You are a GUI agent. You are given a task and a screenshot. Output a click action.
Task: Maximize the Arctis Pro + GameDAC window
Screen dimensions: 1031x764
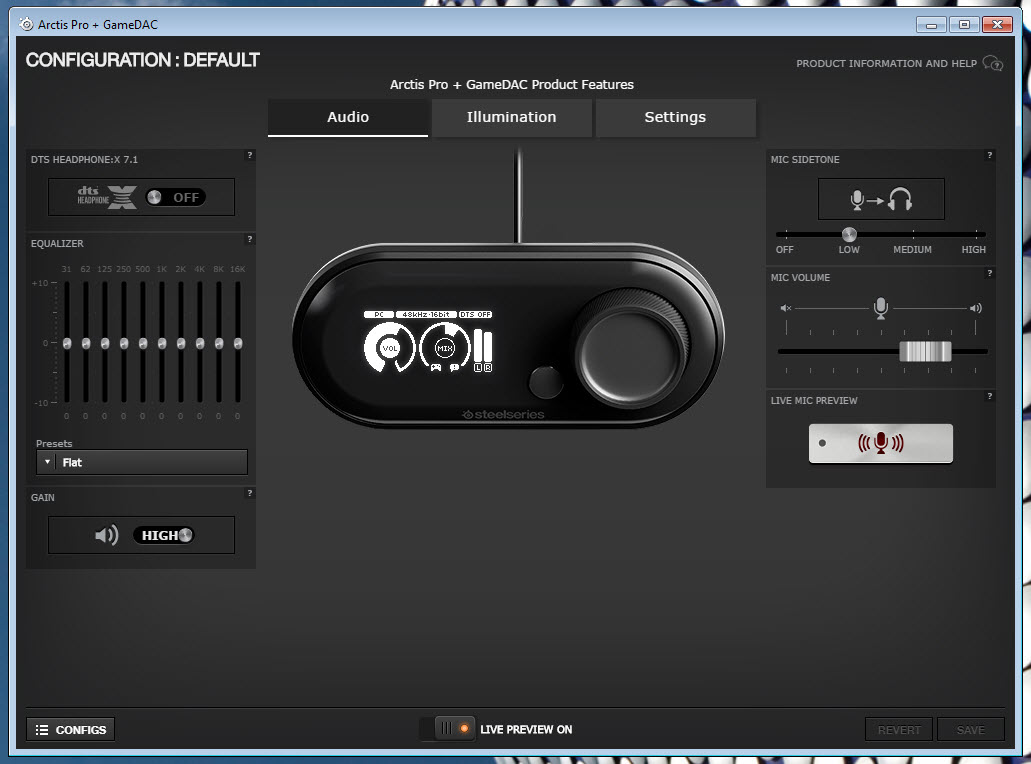click(964, 25)
